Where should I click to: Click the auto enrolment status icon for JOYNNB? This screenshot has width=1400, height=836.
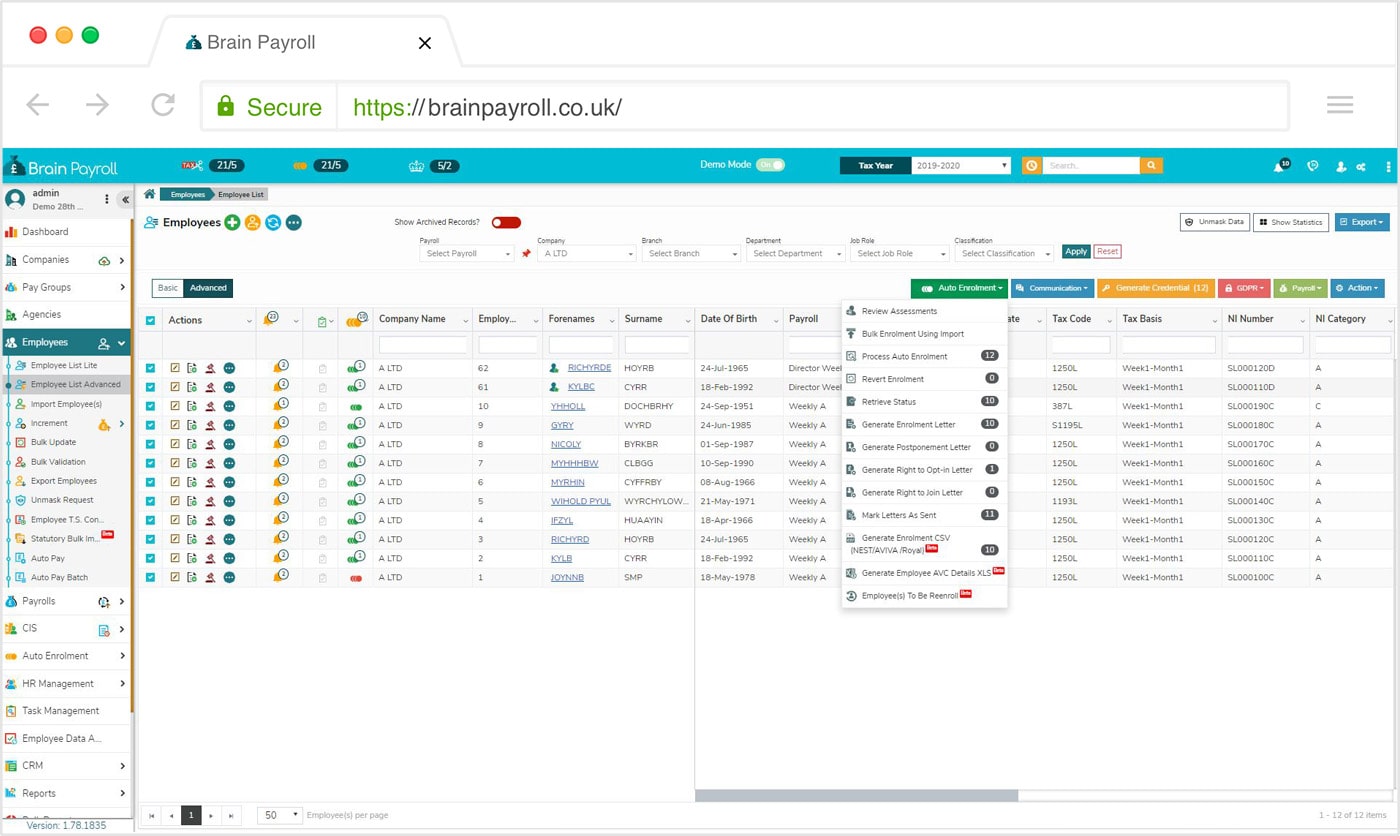coord(355,578)
